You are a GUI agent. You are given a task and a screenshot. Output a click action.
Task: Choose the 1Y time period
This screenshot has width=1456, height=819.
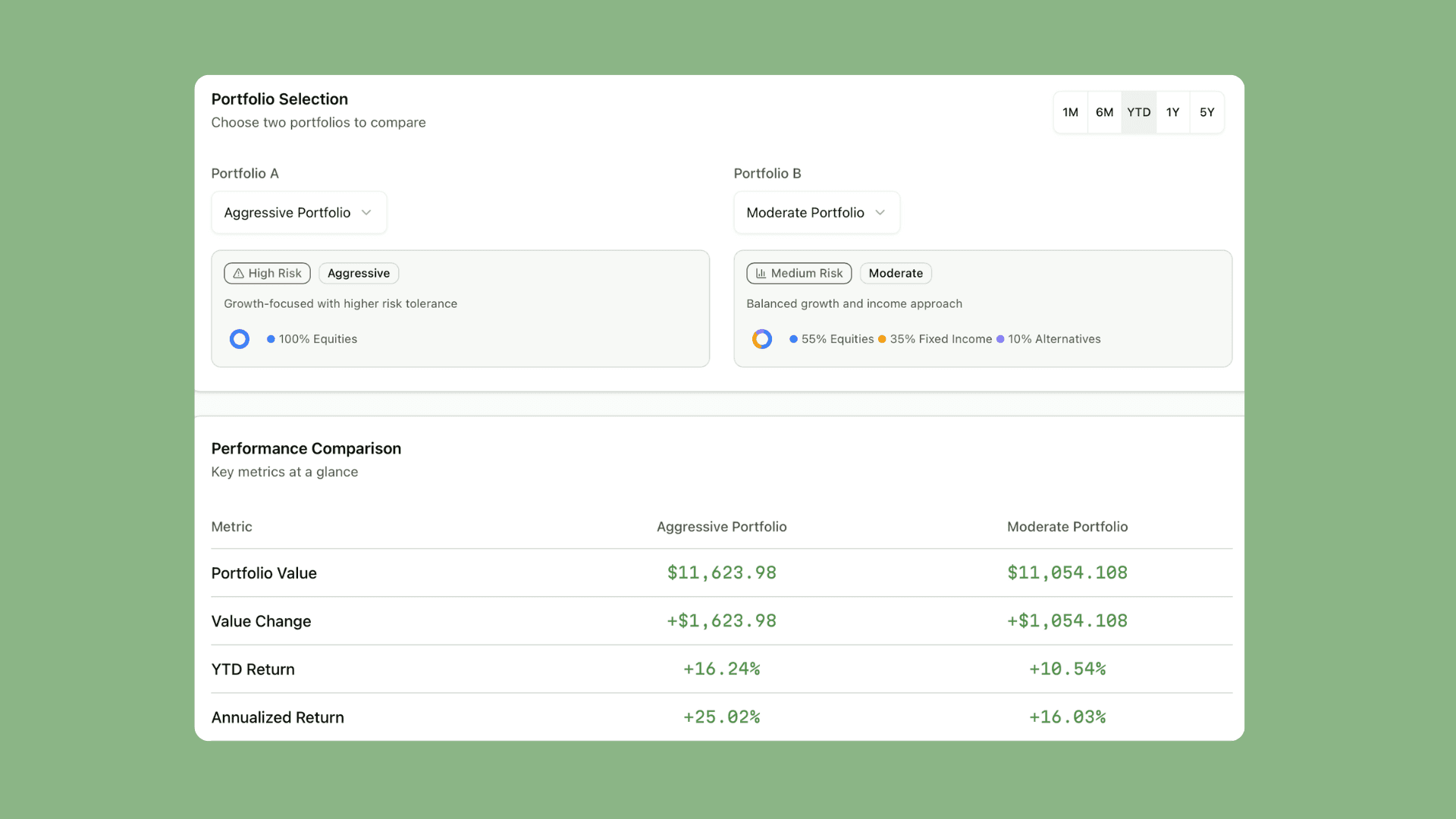[1172, 112]
